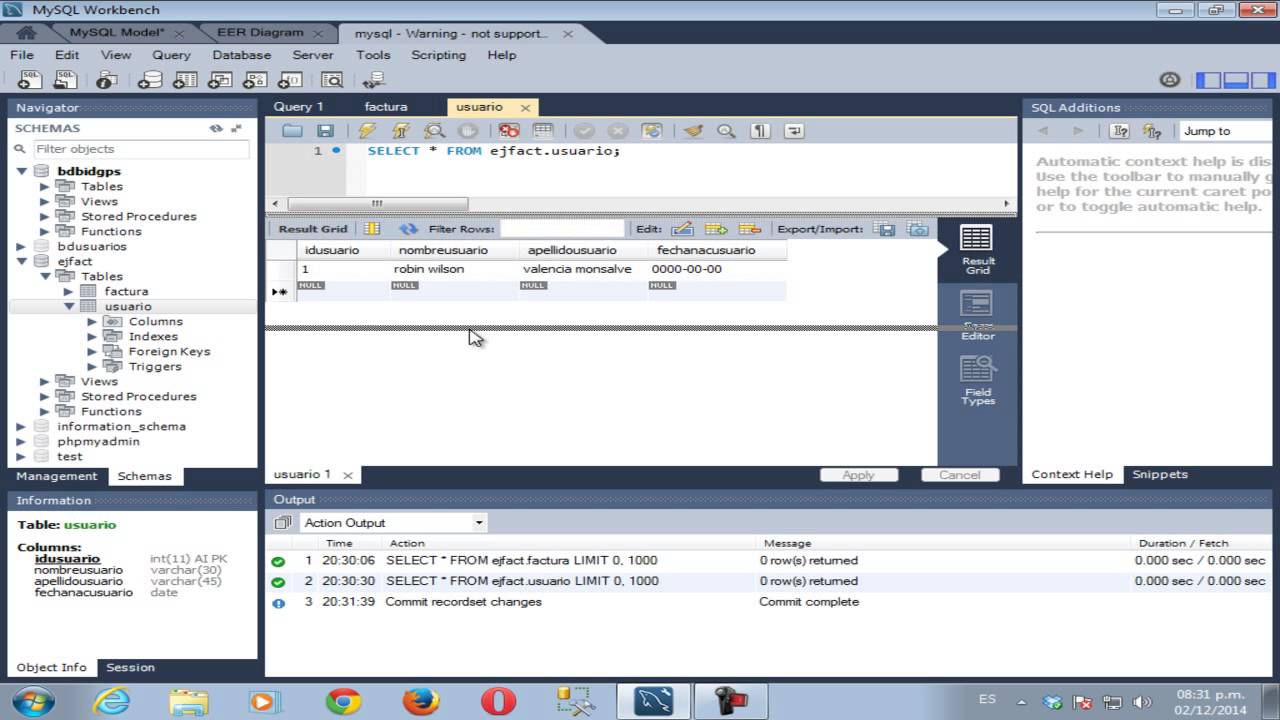The image size is (1280, 720).
Task: Search table data icon in main toolbar
Action: [332, 80]
